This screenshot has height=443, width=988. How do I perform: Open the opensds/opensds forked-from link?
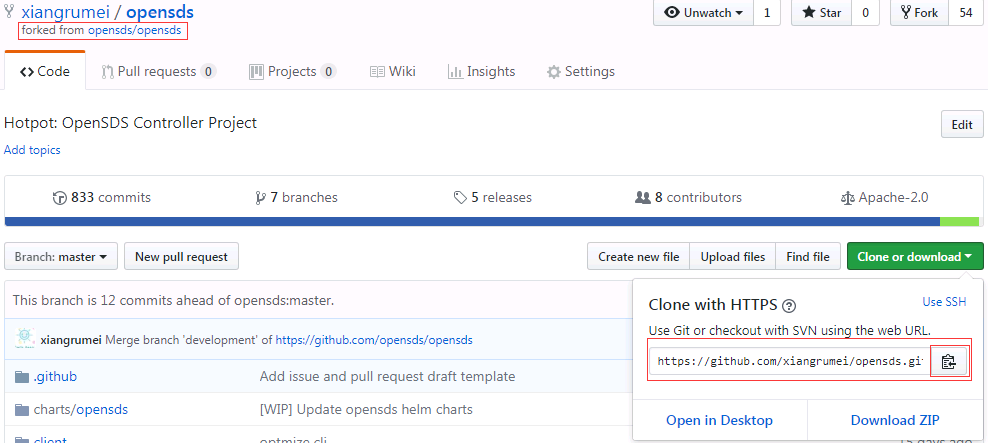coord(134,30)
